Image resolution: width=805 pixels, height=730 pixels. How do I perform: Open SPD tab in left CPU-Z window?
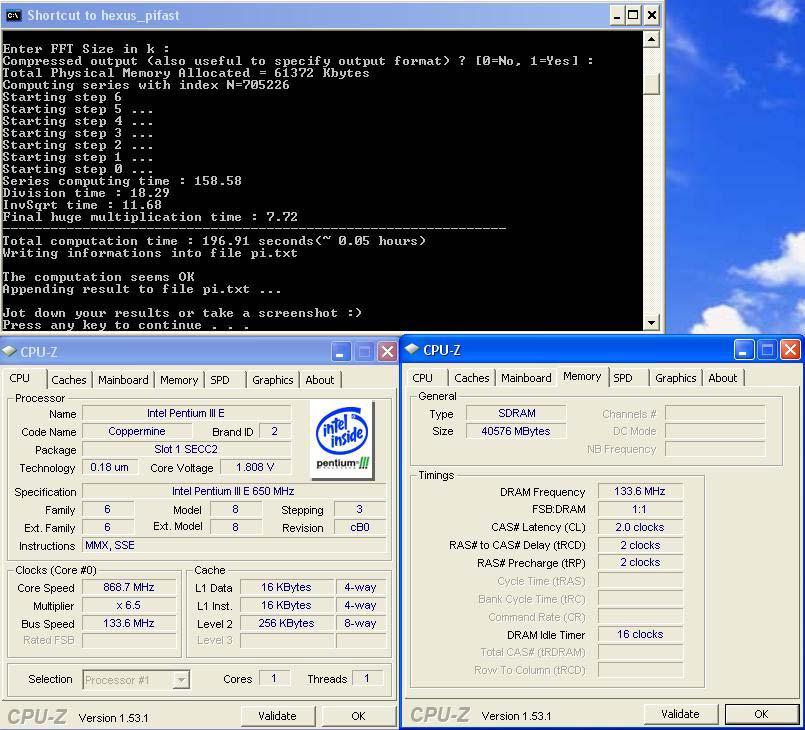pos(220,380)
